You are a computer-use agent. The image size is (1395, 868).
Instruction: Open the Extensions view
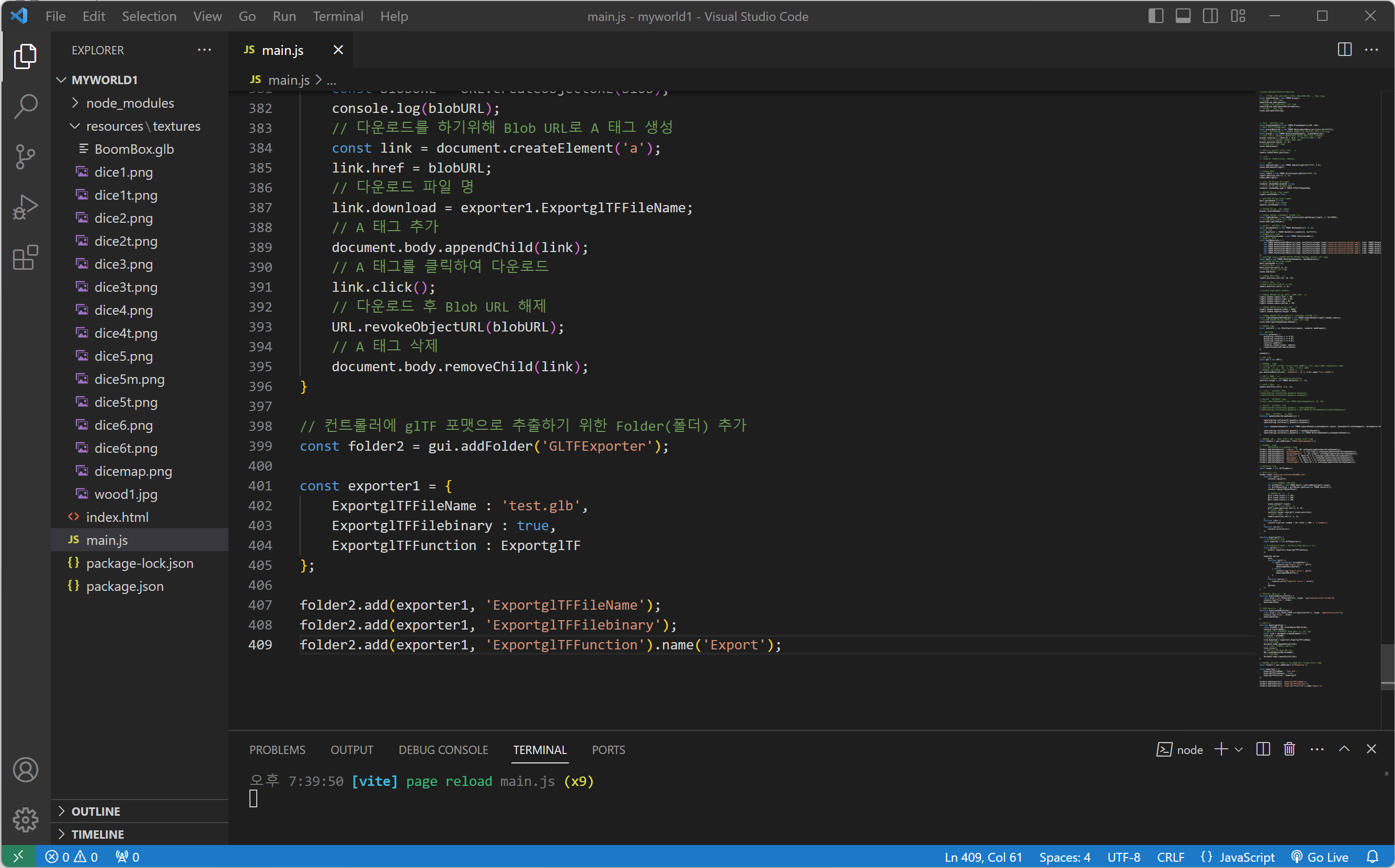click(x=25, y=258)
